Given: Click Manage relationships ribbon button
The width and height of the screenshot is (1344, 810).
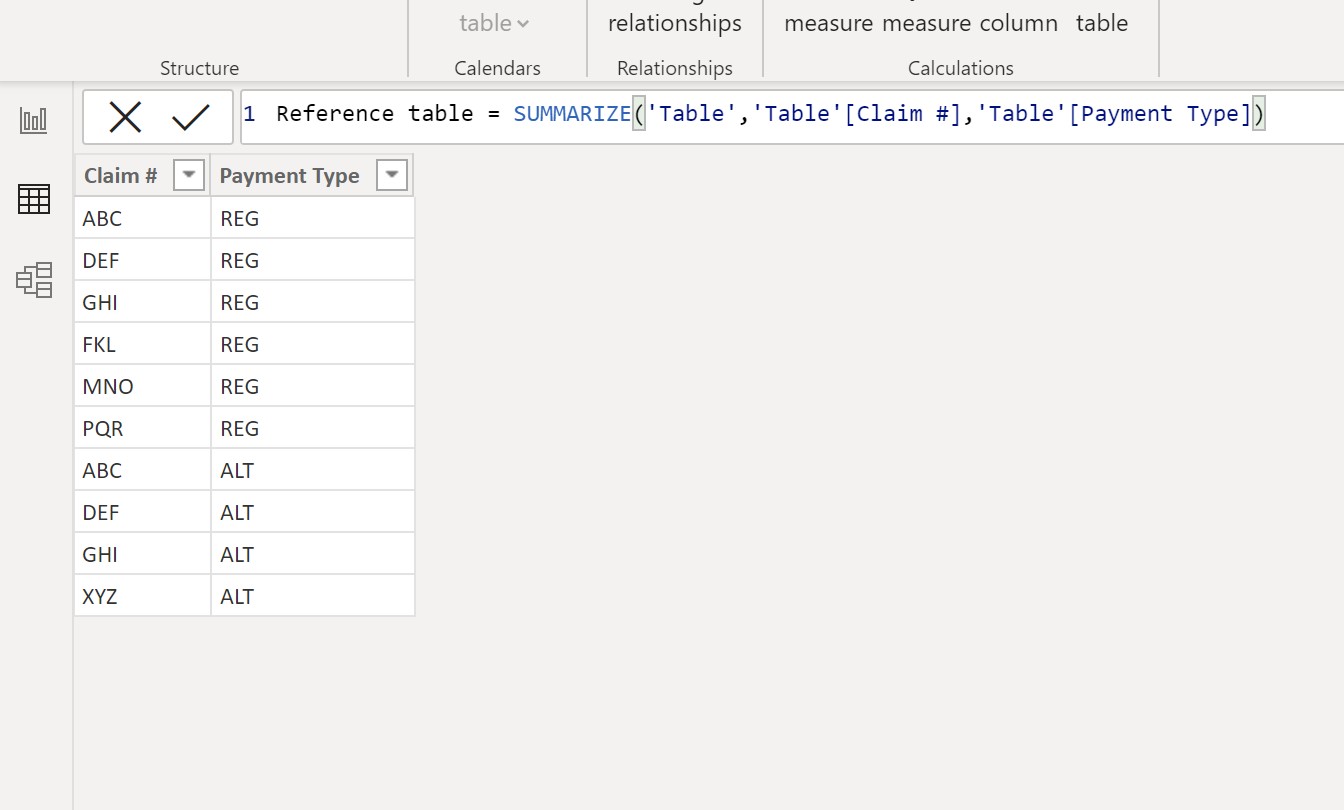Looking at the screenshot, I should tap(675, 23).
